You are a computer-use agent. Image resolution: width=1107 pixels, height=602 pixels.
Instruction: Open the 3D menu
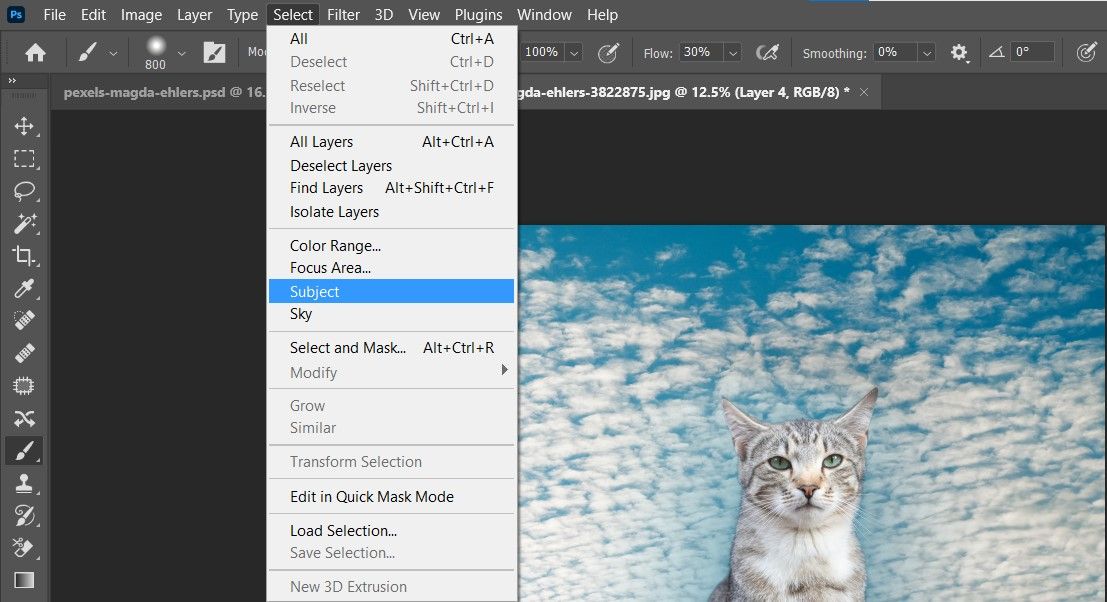pos(384,15)
